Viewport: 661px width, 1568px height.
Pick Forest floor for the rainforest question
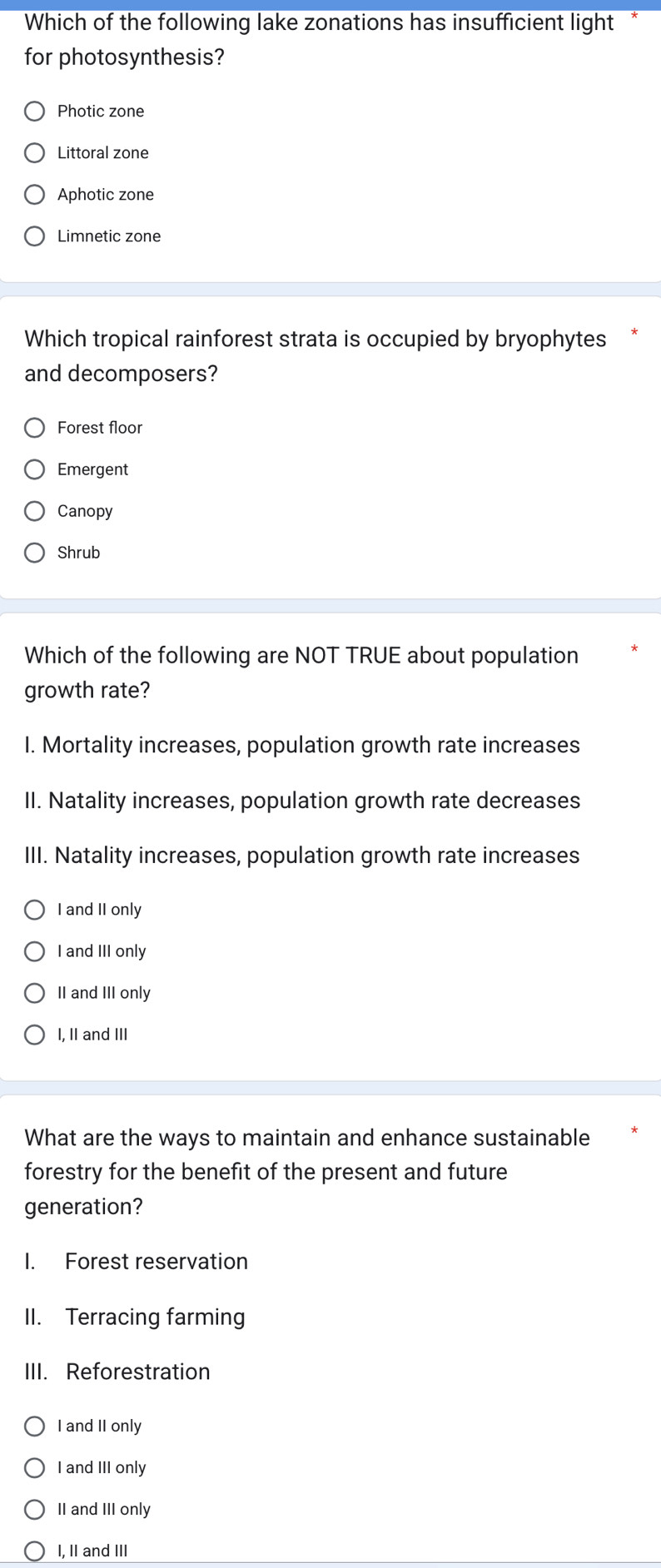(34, 427)
